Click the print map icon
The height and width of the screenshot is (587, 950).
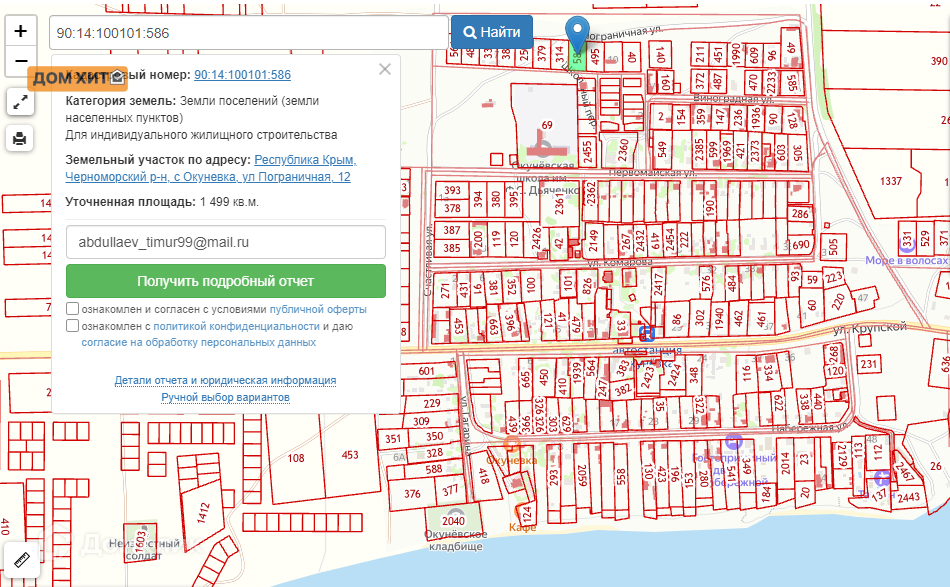pos(21,138)
